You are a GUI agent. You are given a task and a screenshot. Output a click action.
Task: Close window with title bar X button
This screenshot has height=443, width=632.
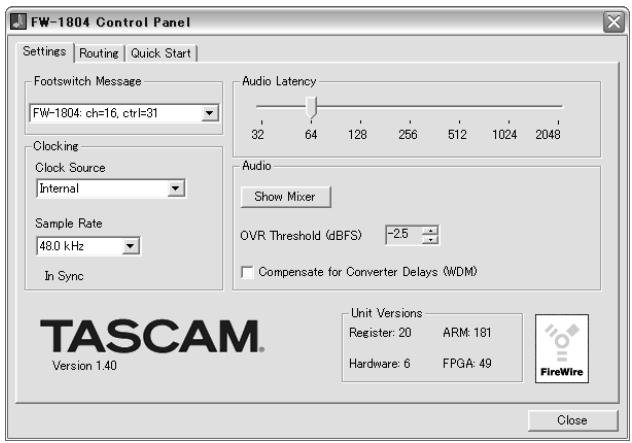click(613, 22)
